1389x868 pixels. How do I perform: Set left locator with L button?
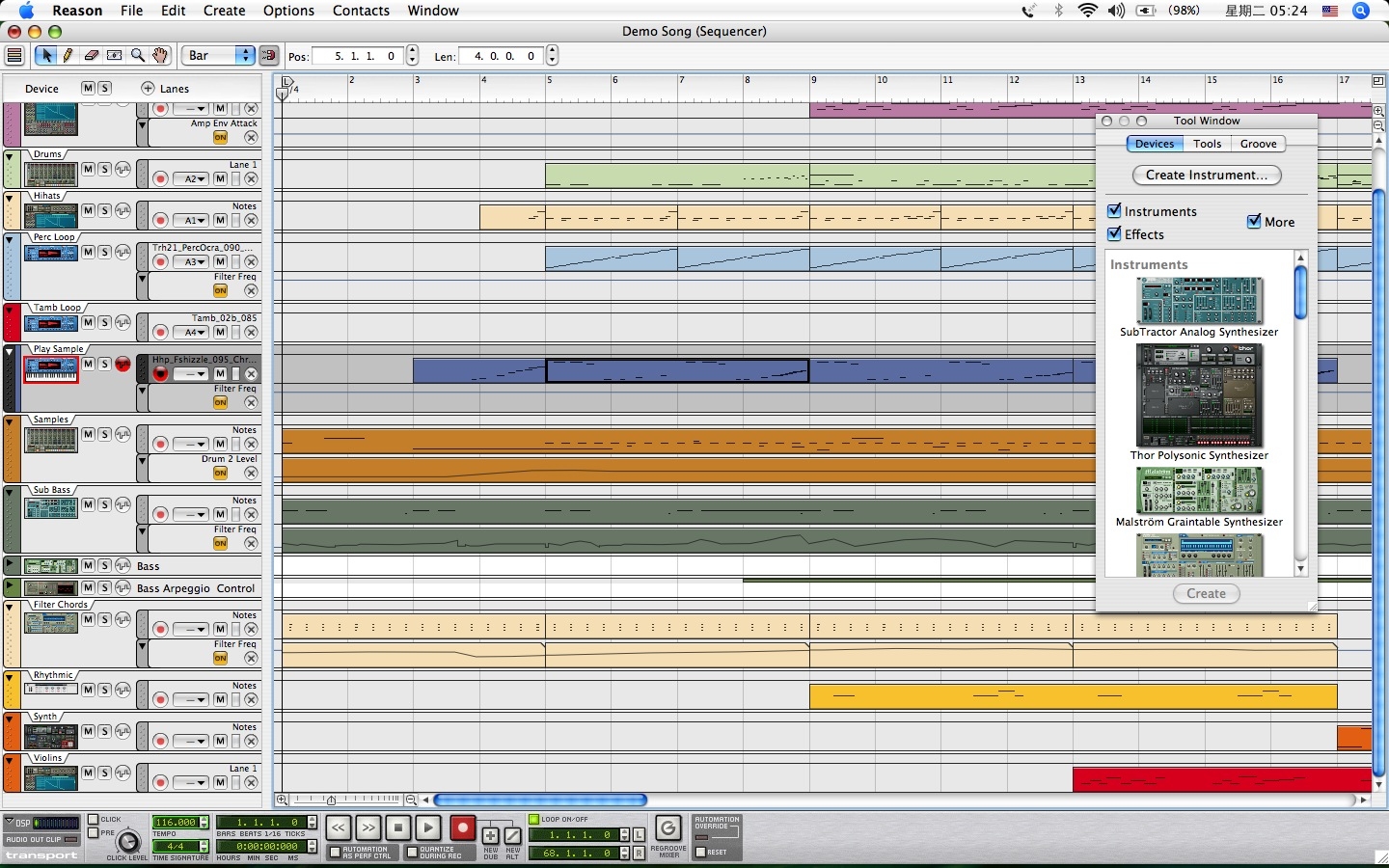point(639,834)
